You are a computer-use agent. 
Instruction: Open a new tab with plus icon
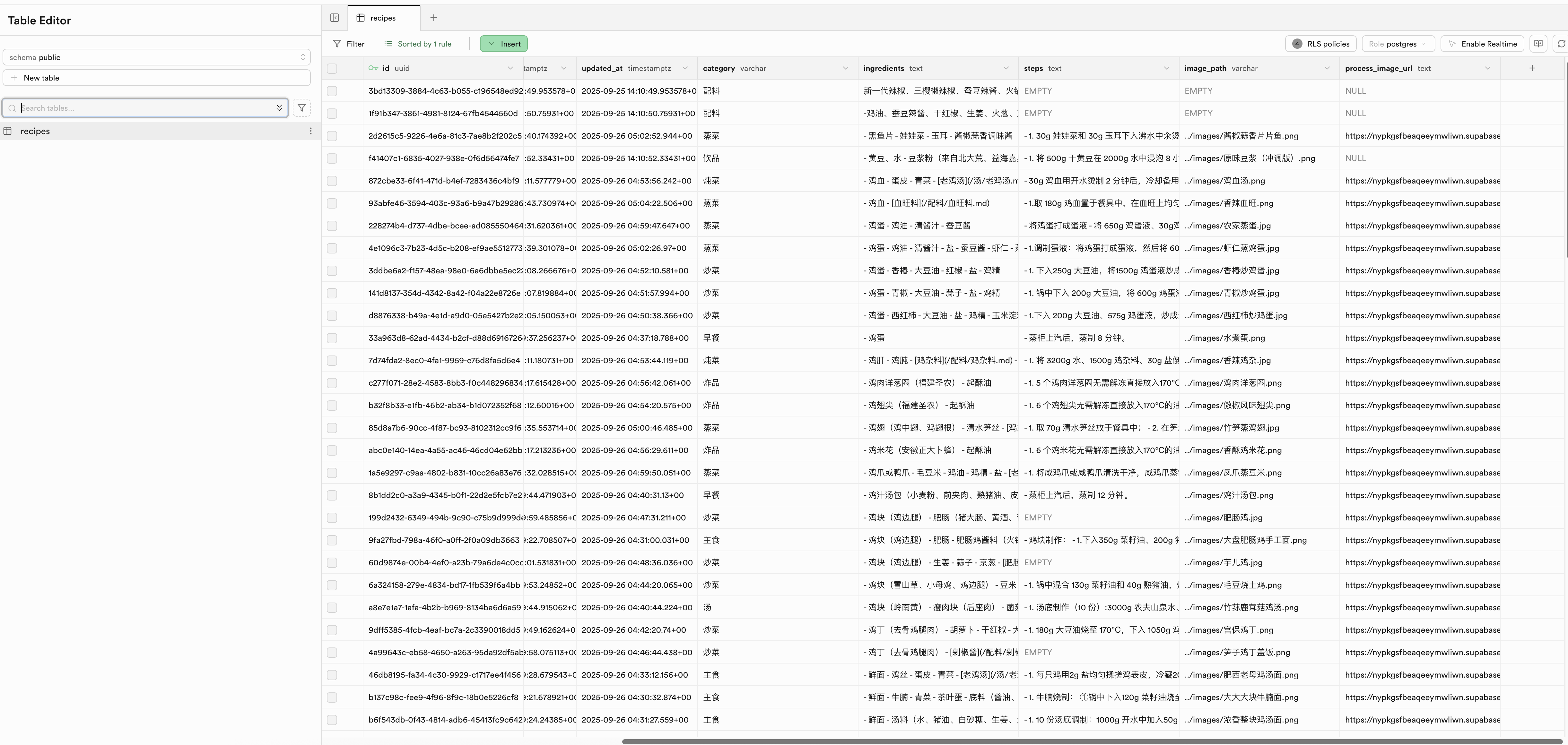(x=433, y=18)
